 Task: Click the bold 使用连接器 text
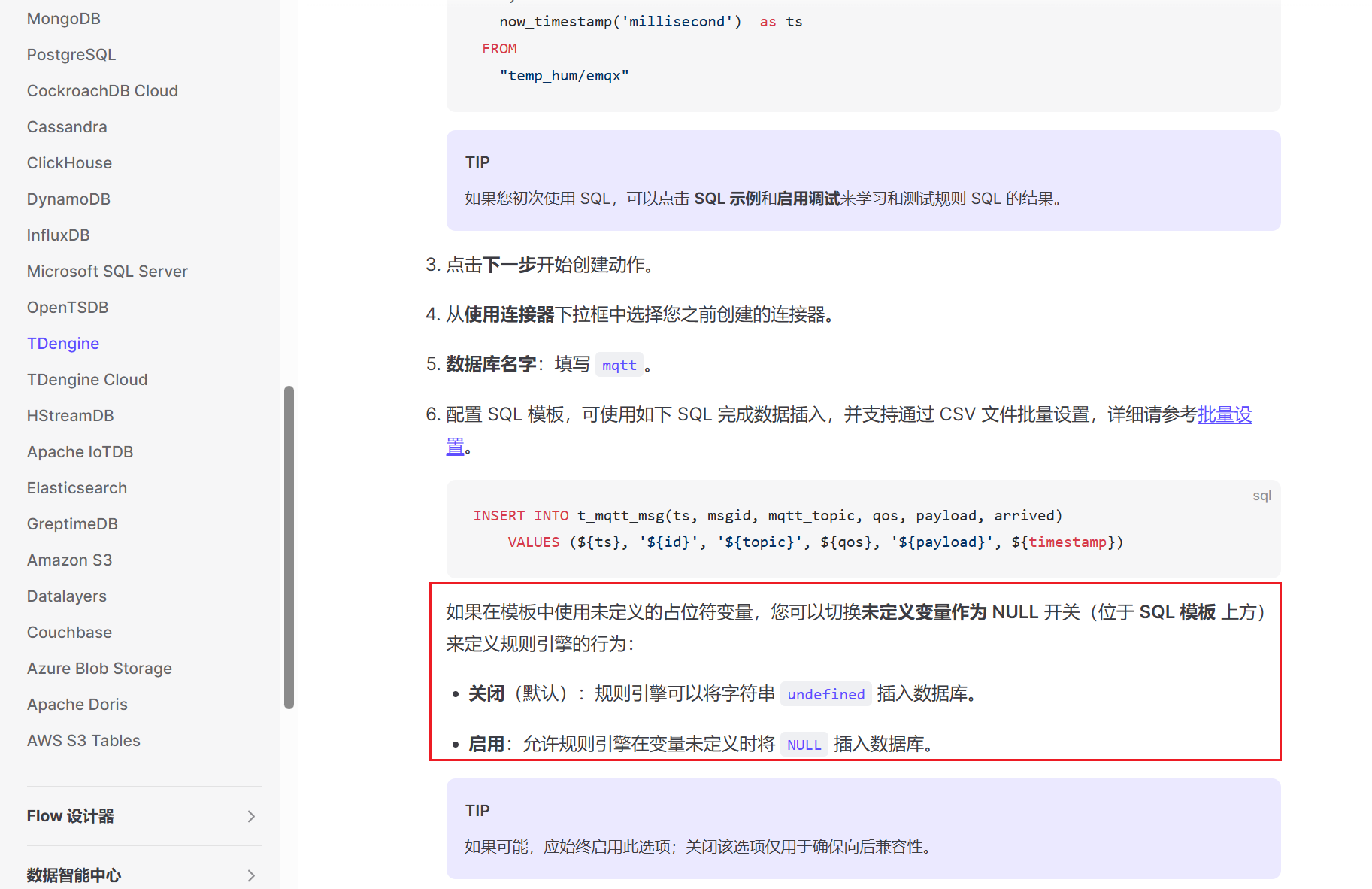pyautogui.click(x=510, y=314)
